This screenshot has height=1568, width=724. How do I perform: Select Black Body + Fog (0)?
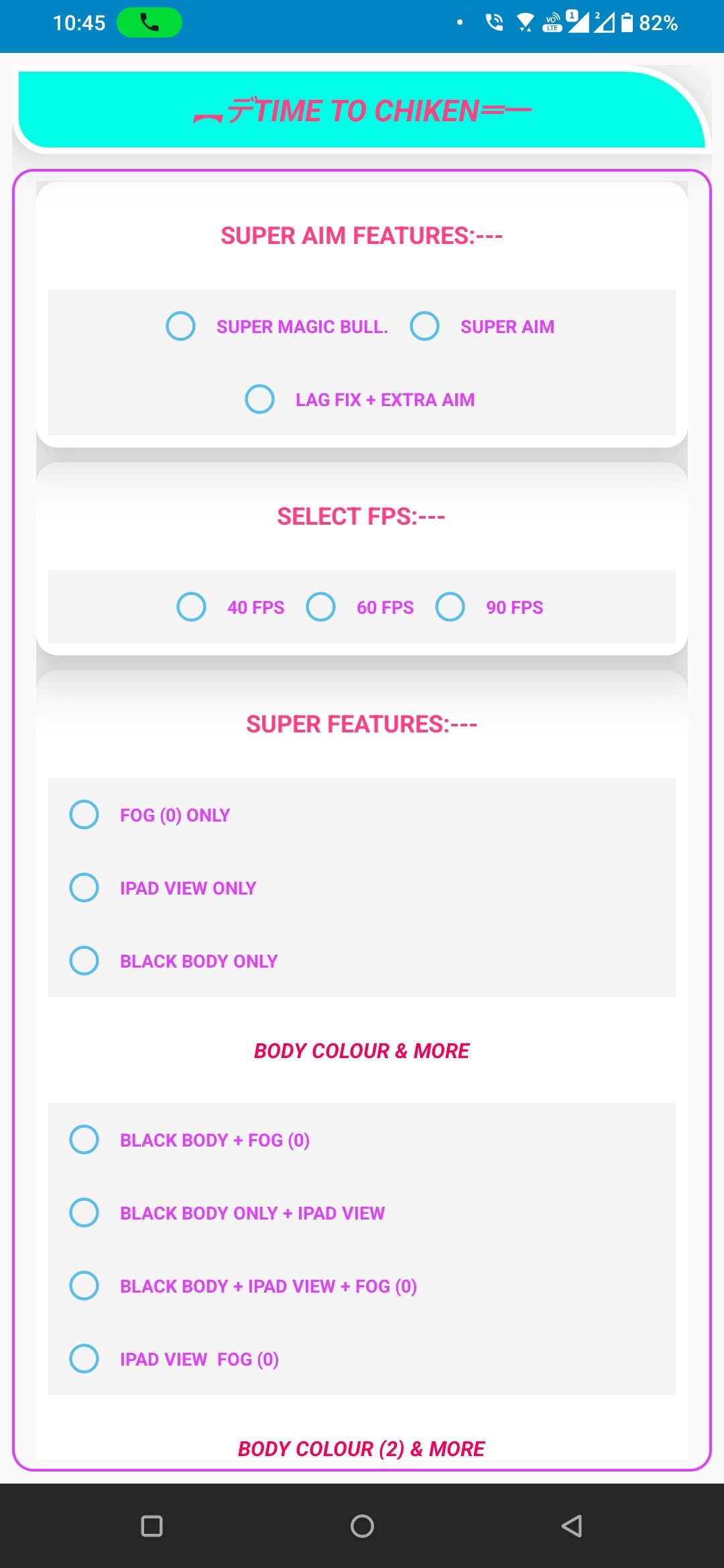click(x=84, y=1140)
